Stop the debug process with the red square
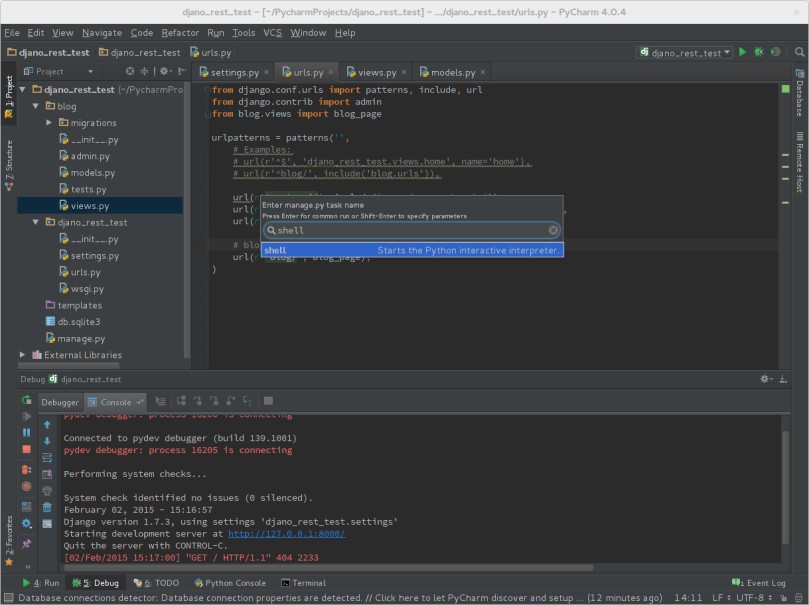The width and height of the screenshot is (809, 605). point(26,449)
